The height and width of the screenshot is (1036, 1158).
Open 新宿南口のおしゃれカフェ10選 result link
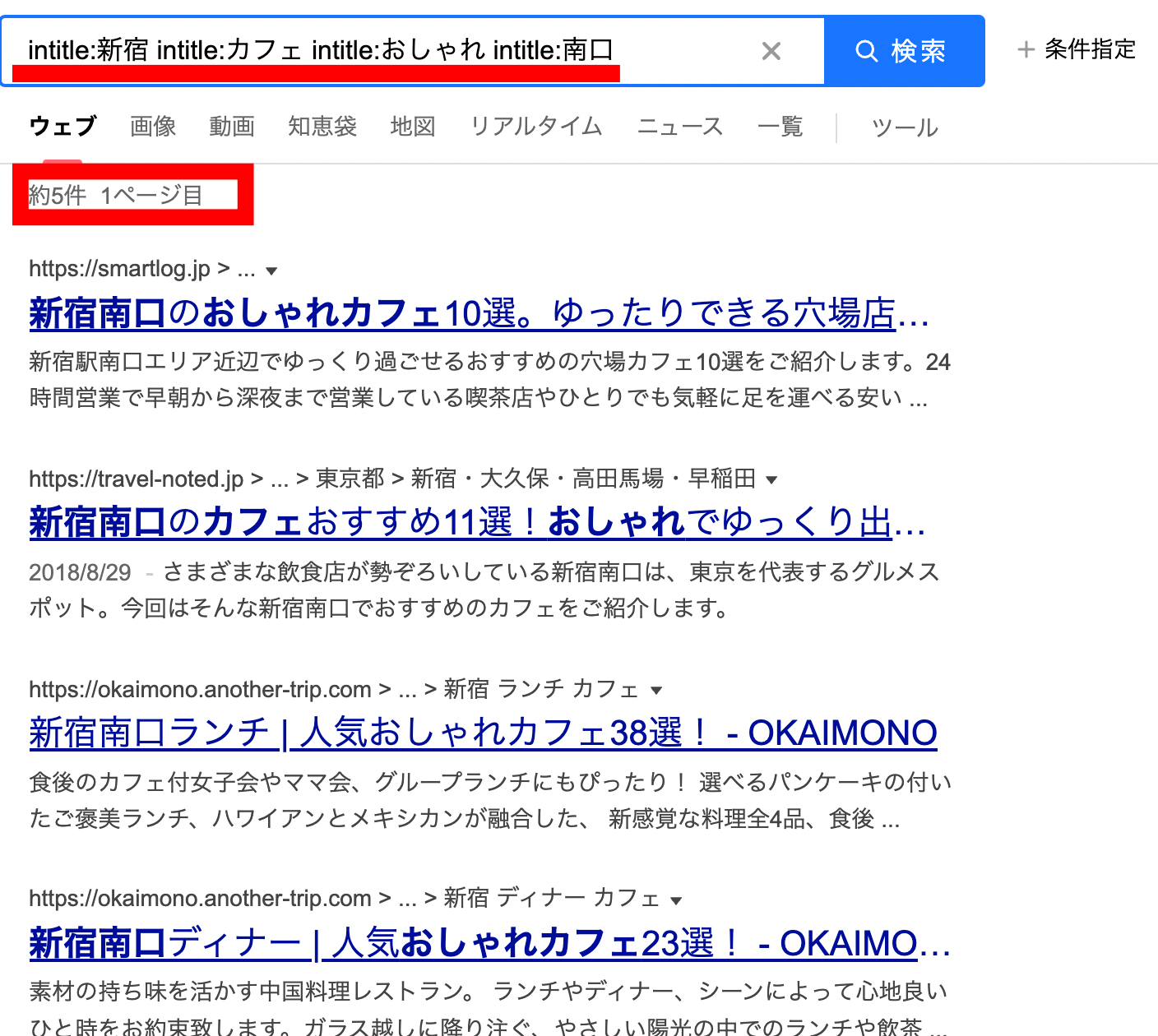tap(479, 313)
